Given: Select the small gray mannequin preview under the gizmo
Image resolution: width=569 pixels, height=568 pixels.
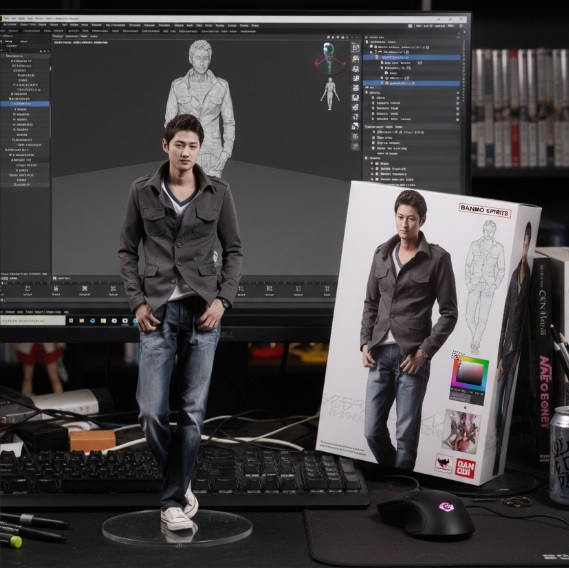Looking at the screenshot, I should (330, 94).
